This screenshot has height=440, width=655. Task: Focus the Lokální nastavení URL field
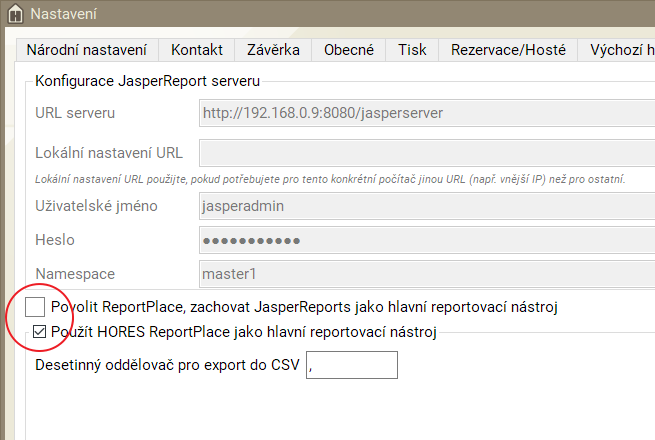[426, 153]
